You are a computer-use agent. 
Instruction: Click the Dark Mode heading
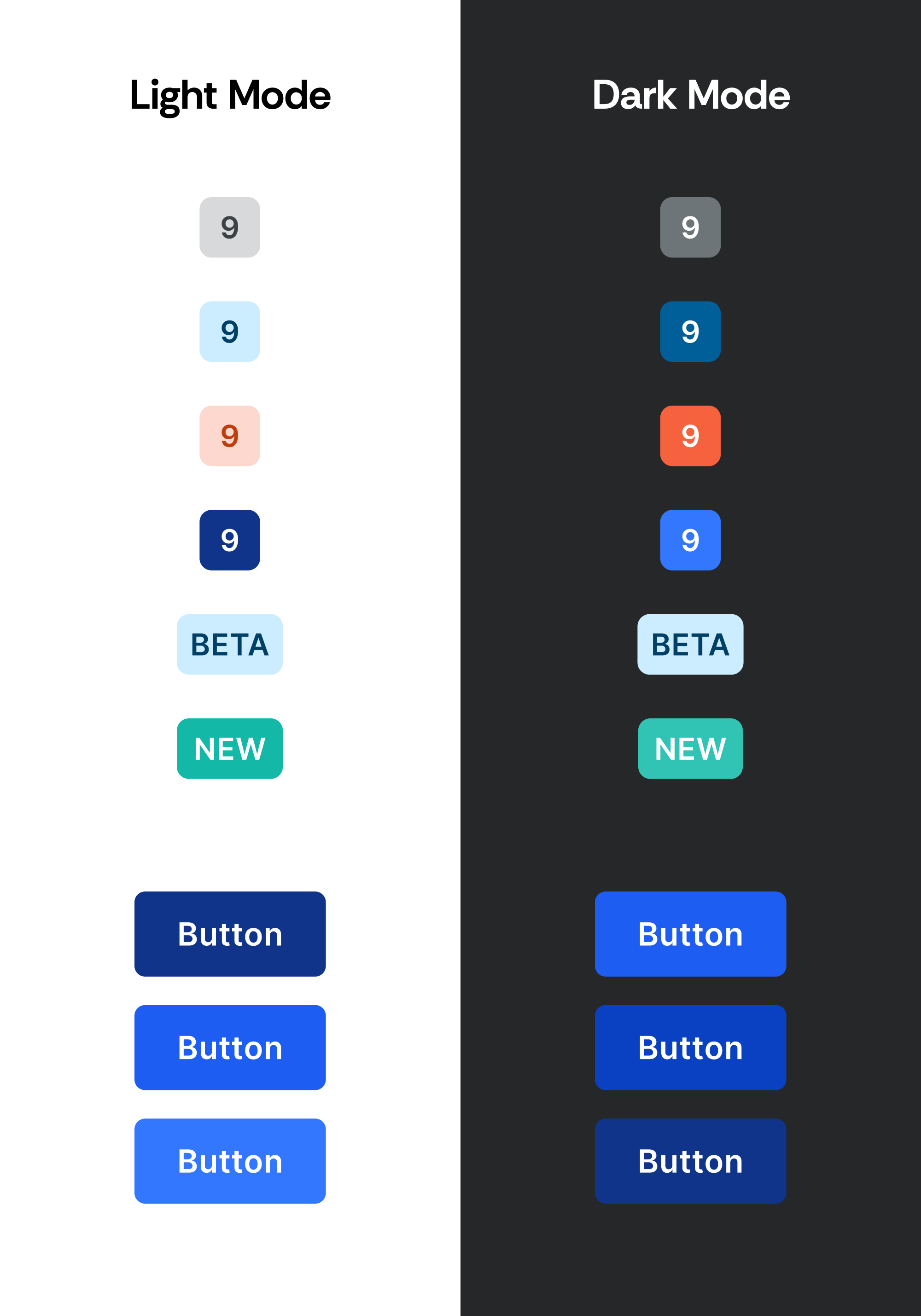[x=691, y=95]
